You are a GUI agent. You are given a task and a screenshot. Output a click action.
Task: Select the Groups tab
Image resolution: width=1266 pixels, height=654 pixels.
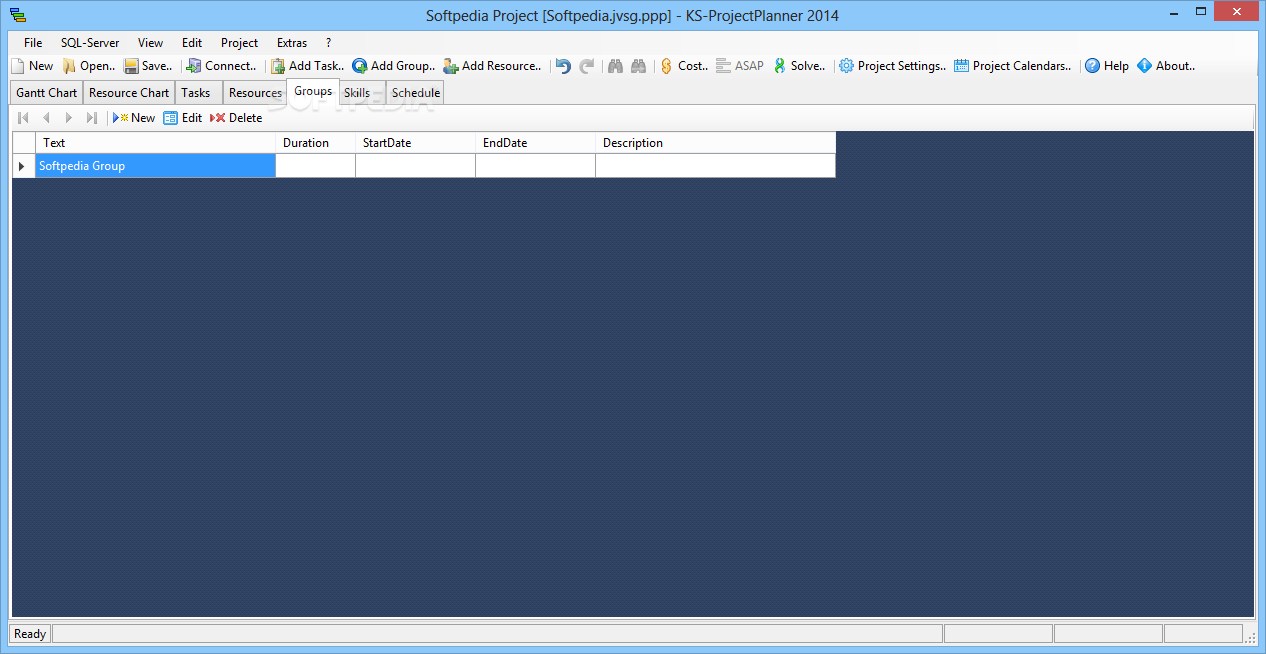[x=313, y=91]
